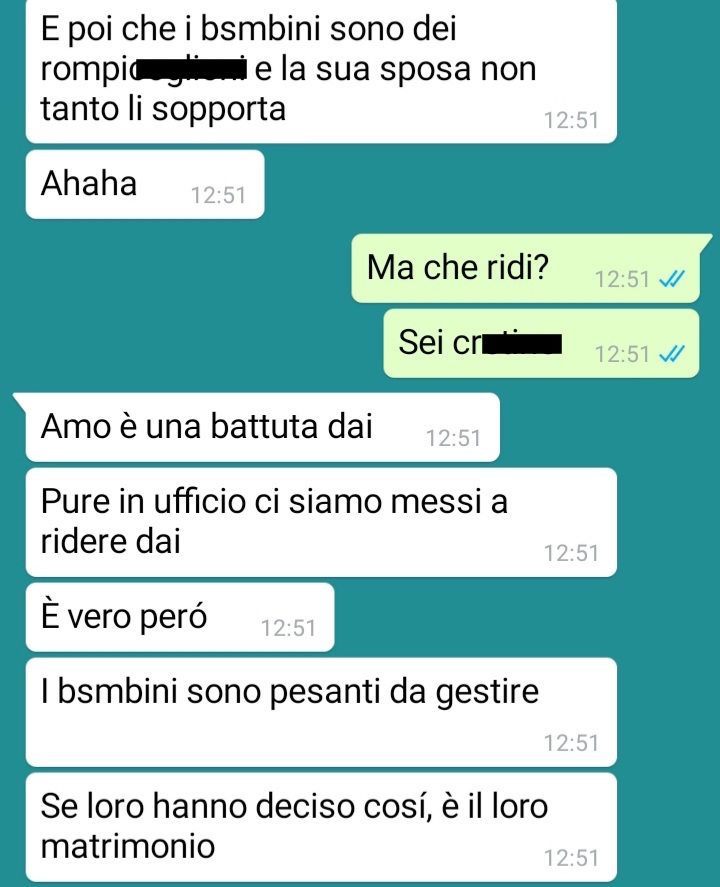Tap the timestamp of 'Amo è una battuta dai'
720x887 pixels.
click(x=453, y=438)
